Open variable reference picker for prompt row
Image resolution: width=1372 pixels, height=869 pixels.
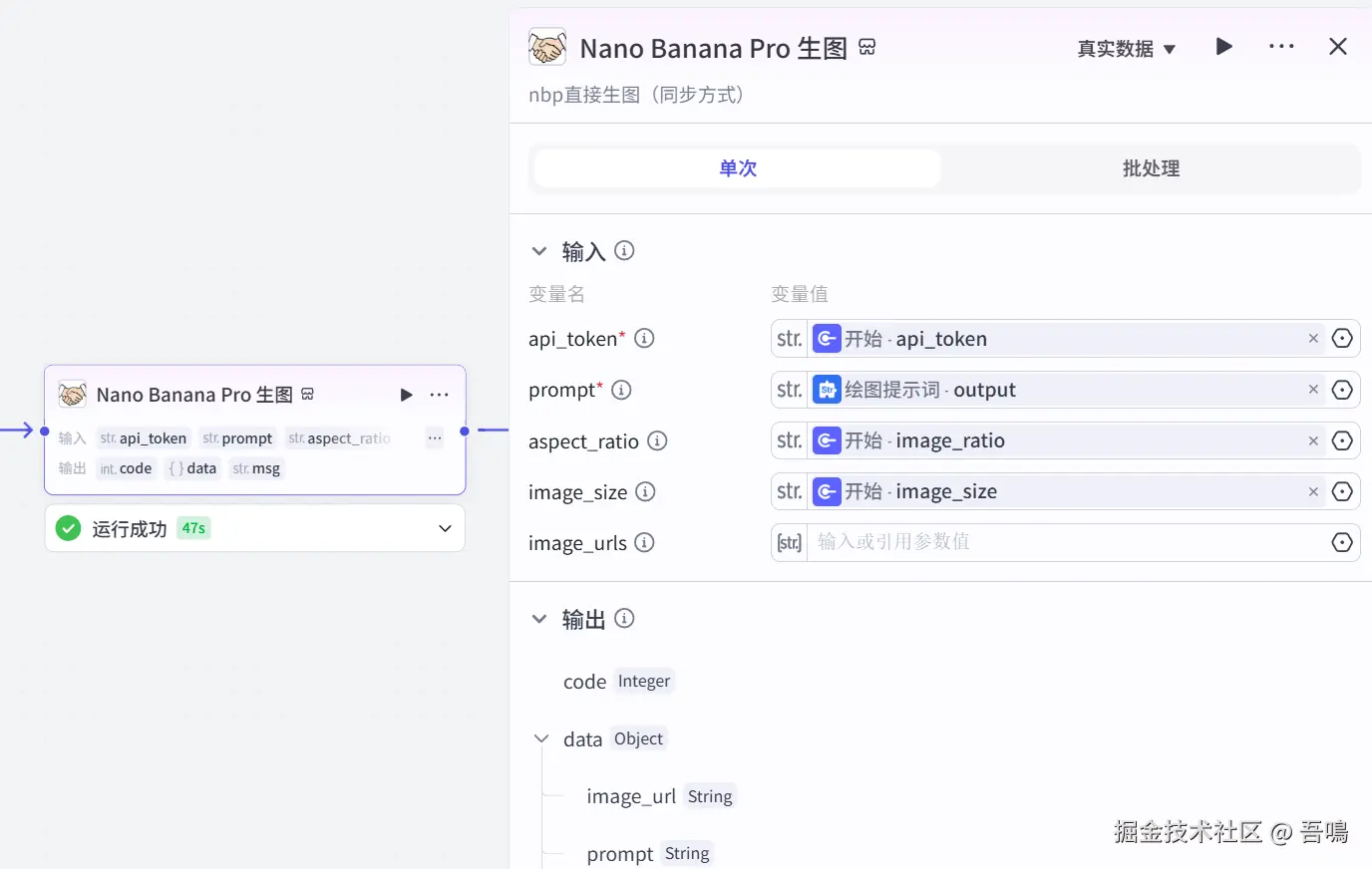click(1343, 390)
